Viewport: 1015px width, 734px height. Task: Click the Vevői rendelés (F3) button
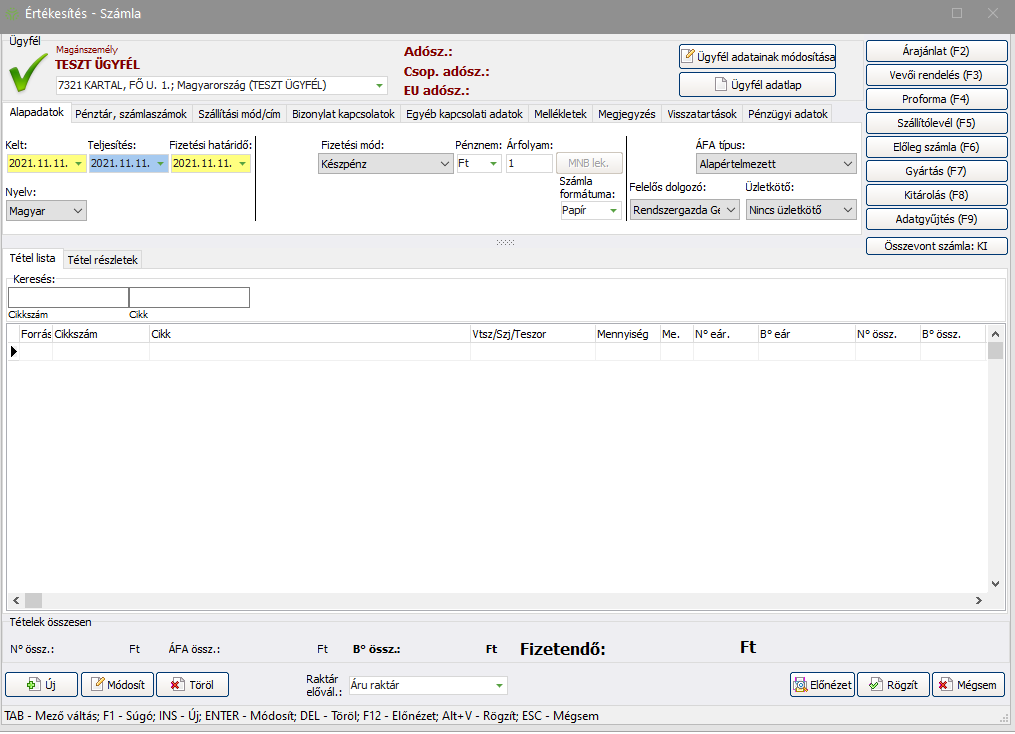936,75
